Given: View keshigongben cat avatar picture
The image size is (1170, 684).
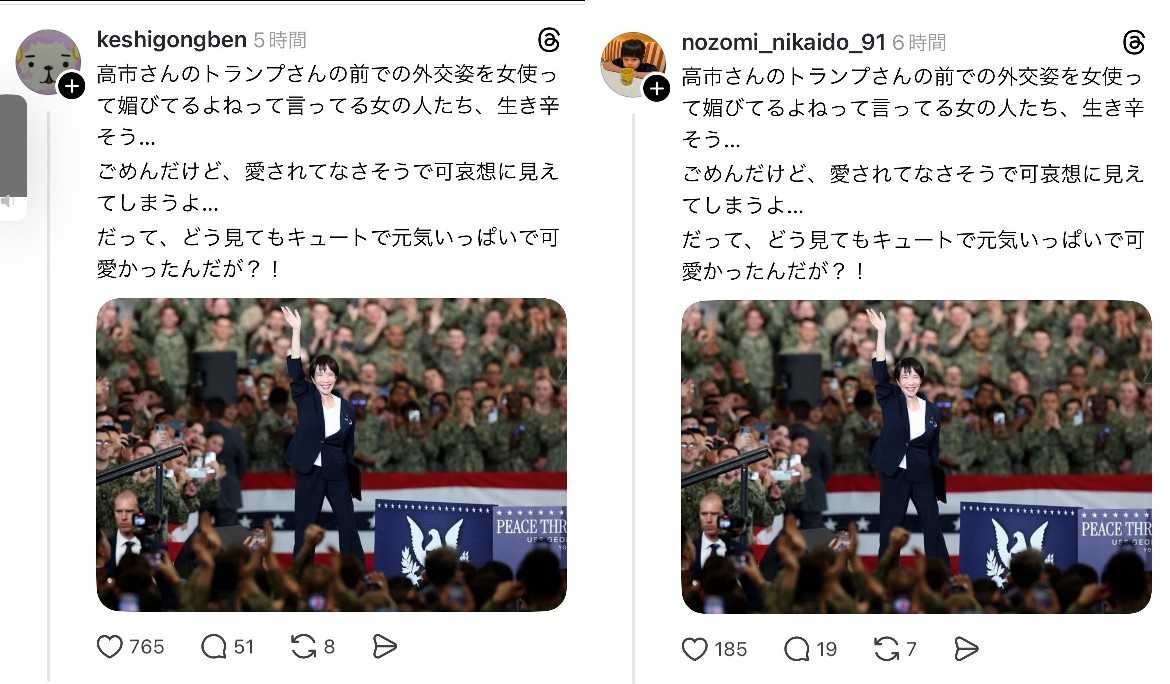Looking at the screenshot, I should pos(48,62).
